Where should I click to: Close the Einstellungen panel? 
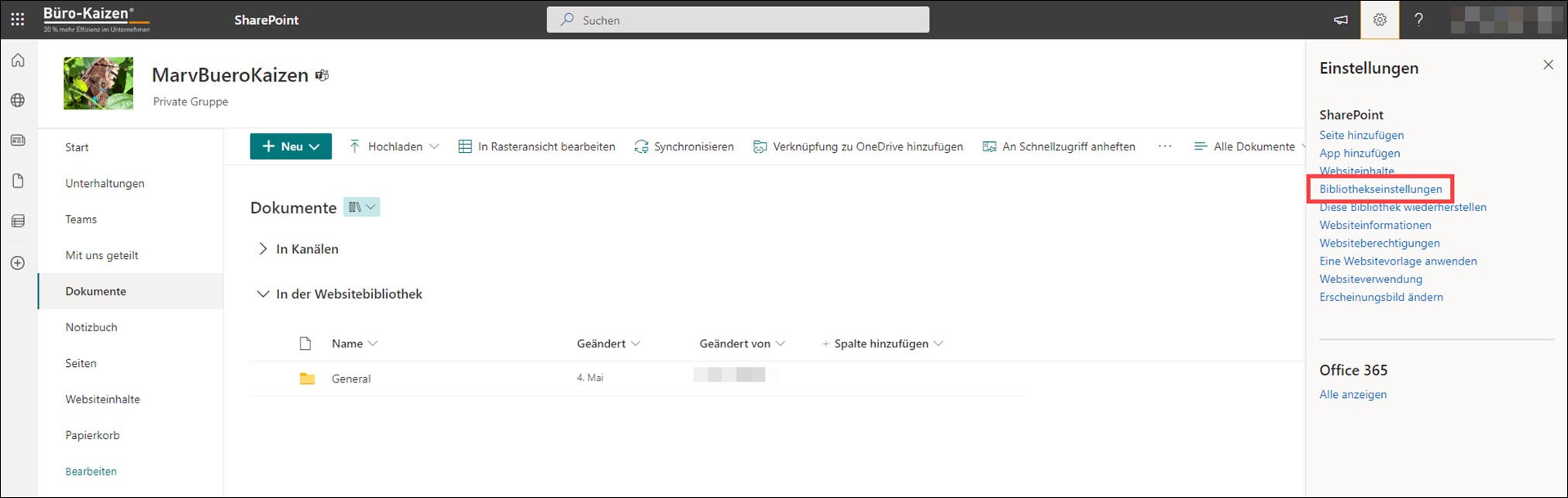tap(1548, 65)
